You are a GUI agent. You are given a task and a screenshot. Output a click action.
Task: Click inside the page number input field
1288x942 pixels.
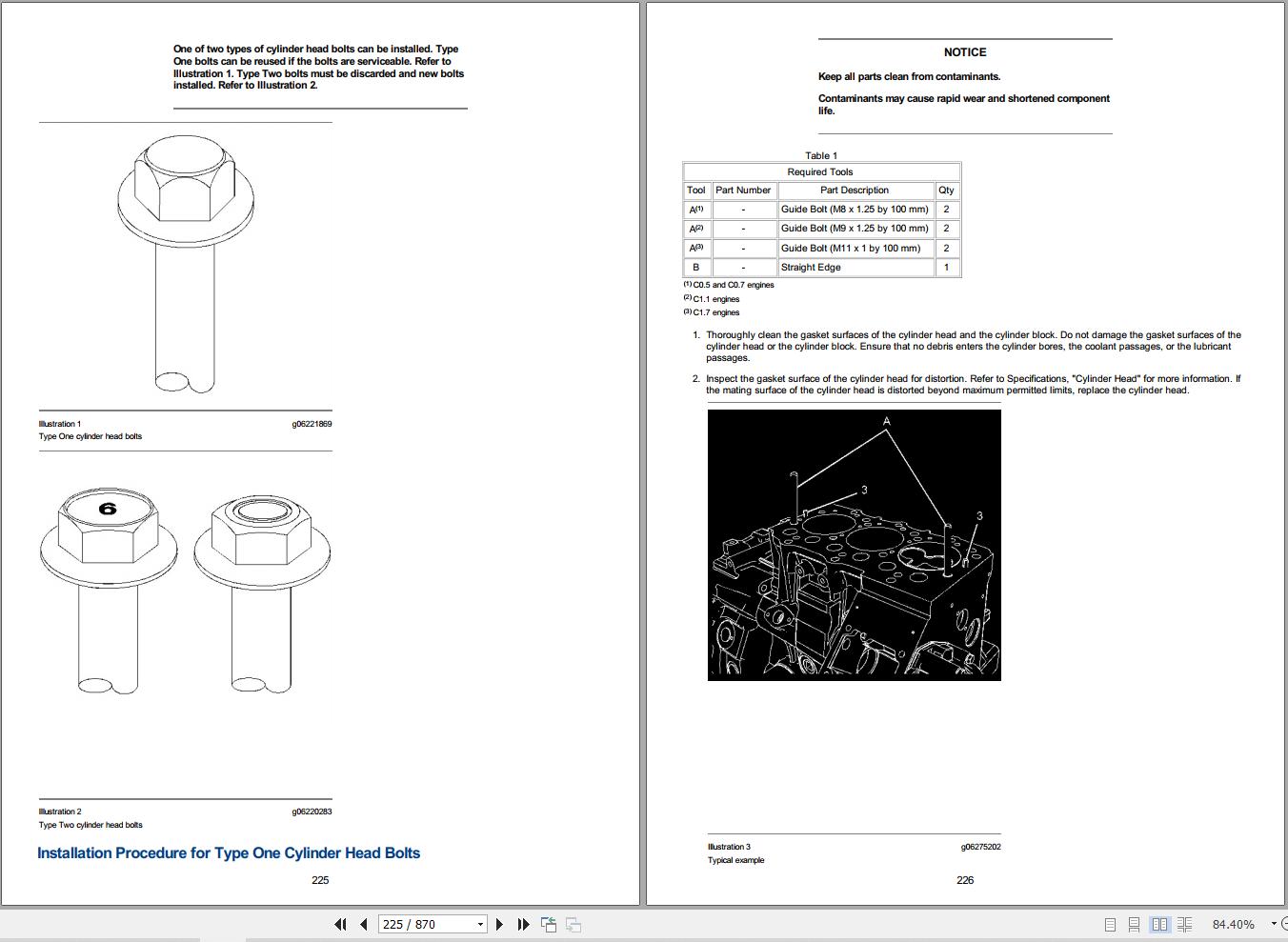[x=419, y=924]
